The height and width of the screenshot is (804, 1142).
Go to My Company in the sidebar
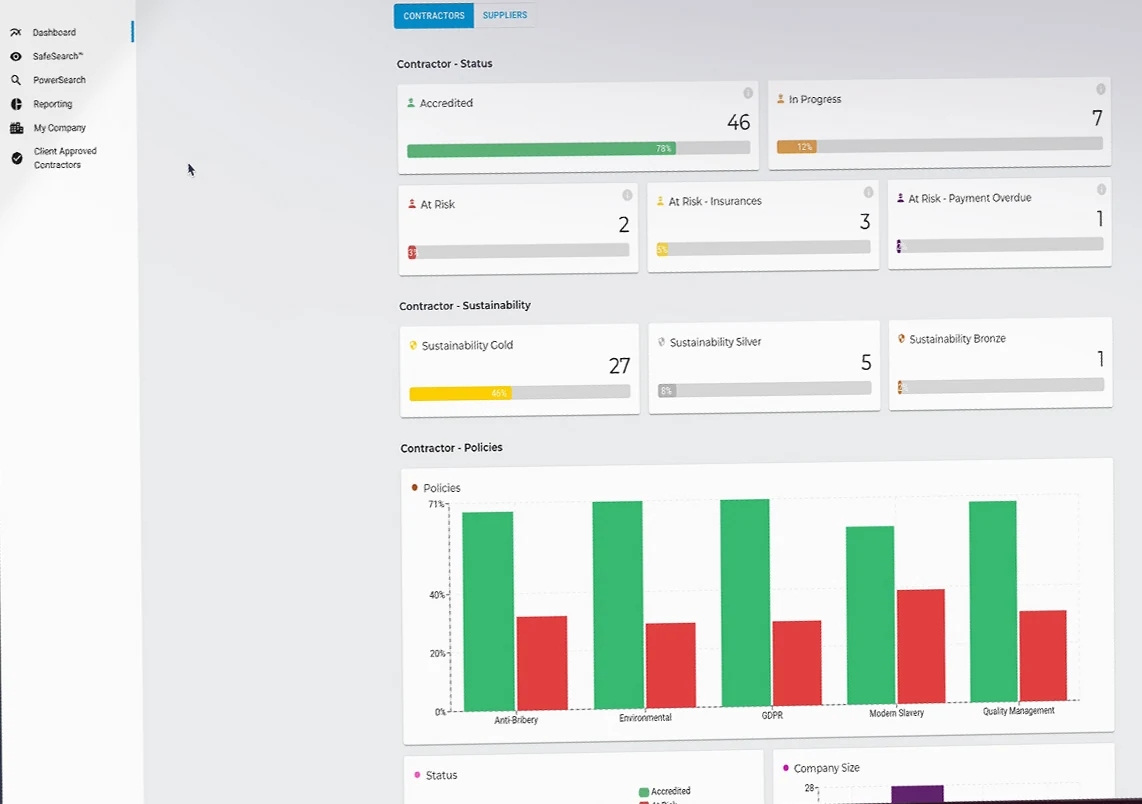tap(60, 127)
